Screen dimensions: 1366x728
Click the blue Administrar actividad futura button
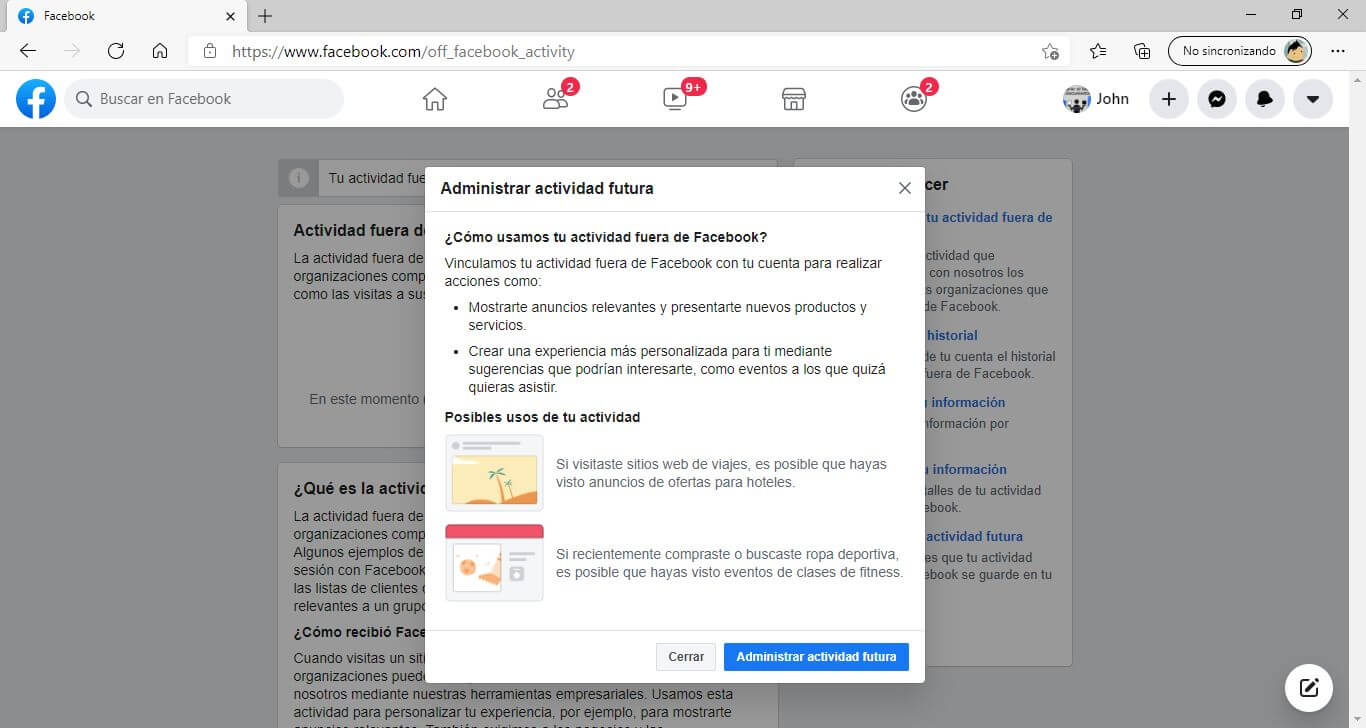(x=816, y=657)
